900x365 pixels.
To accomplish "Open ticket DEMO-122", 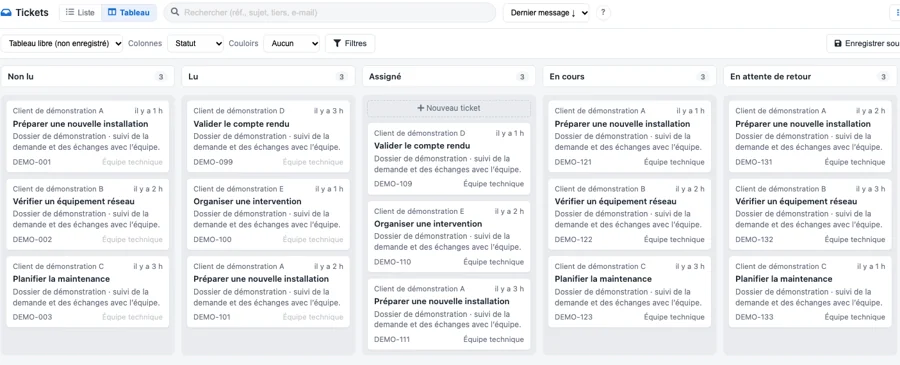I will [x=630, y=214].
